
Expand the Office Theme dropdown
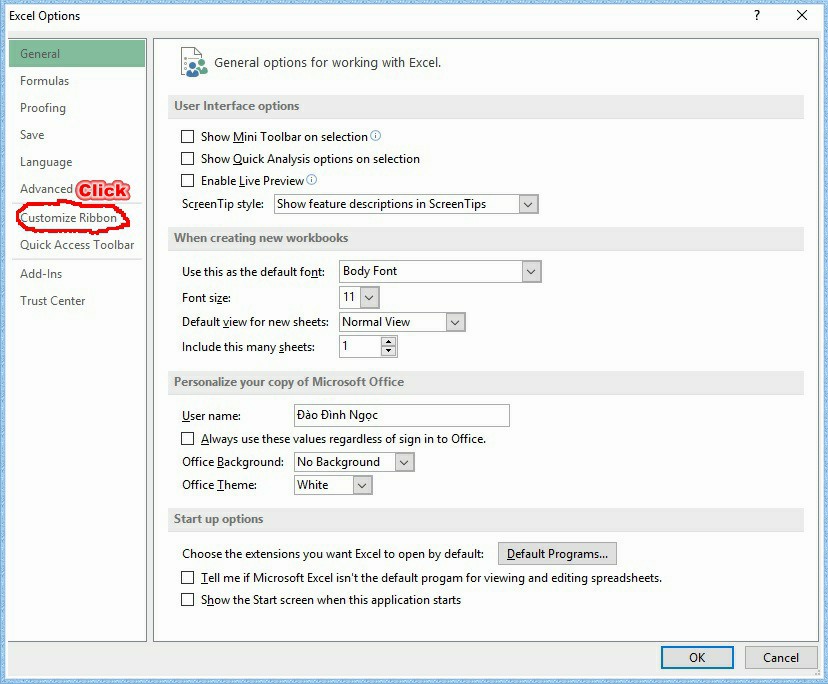coord(362,485)
